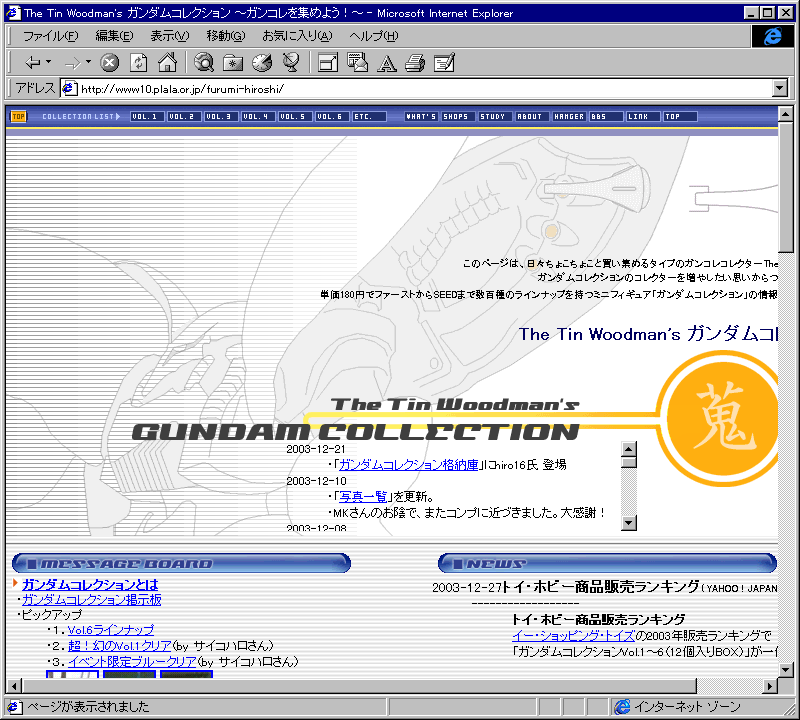Open the Back button history dropdown arrow
This screenshot has width=800, height=720.
tap(48, 62)
